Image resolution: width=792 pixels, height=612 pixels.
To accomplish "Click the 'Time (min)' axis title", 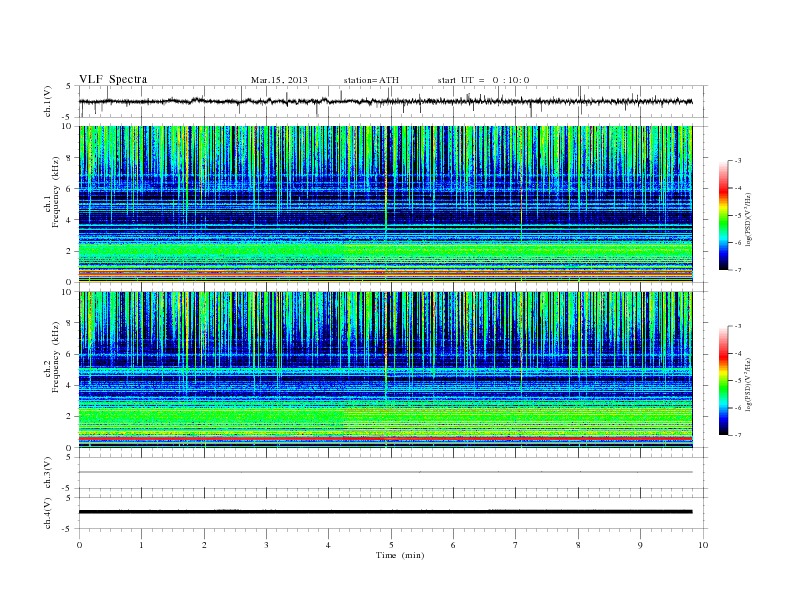I will click(400, 555).
